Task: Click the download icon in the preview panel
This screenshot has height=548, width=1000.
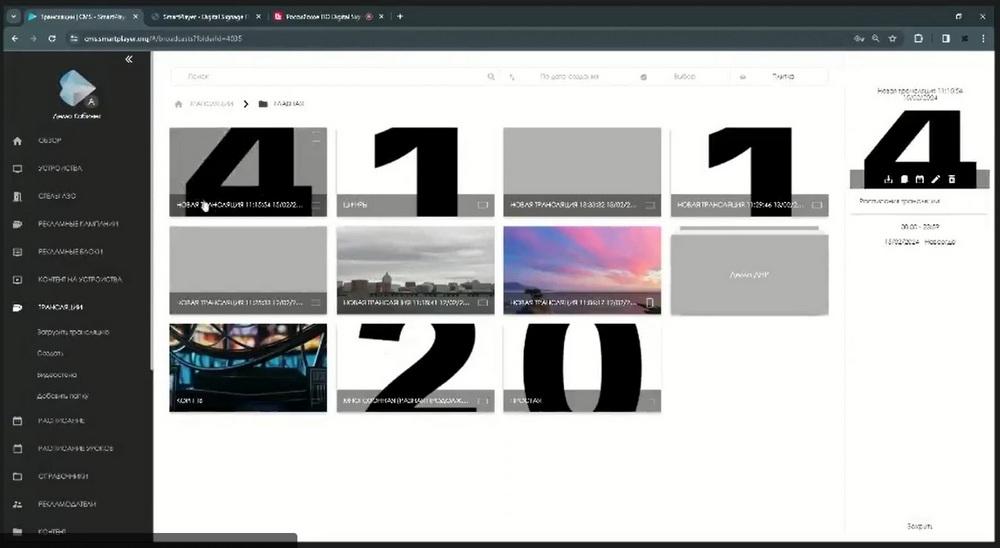Action: [888, 180]
